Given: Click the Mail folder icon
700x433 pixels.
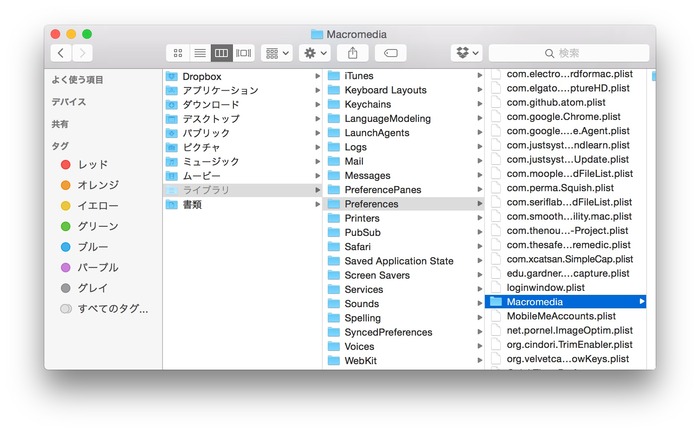Looking at the screenshot, I should [x=333, y=161].
